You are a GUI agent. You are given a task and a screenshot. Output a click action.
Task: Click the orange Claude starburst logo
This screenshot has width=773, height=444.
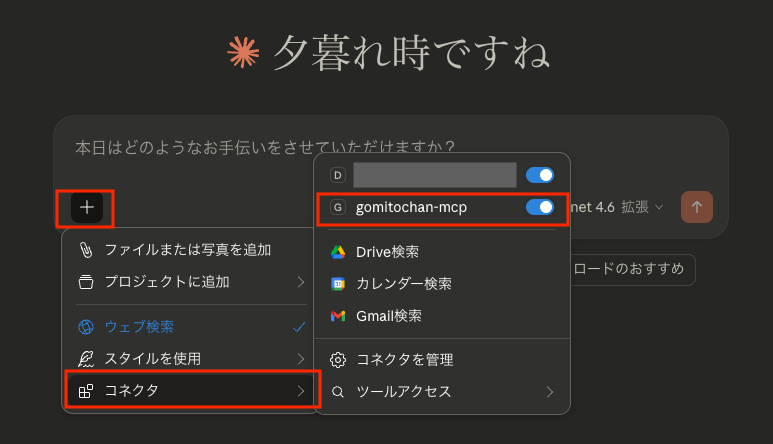coord(243,52)
